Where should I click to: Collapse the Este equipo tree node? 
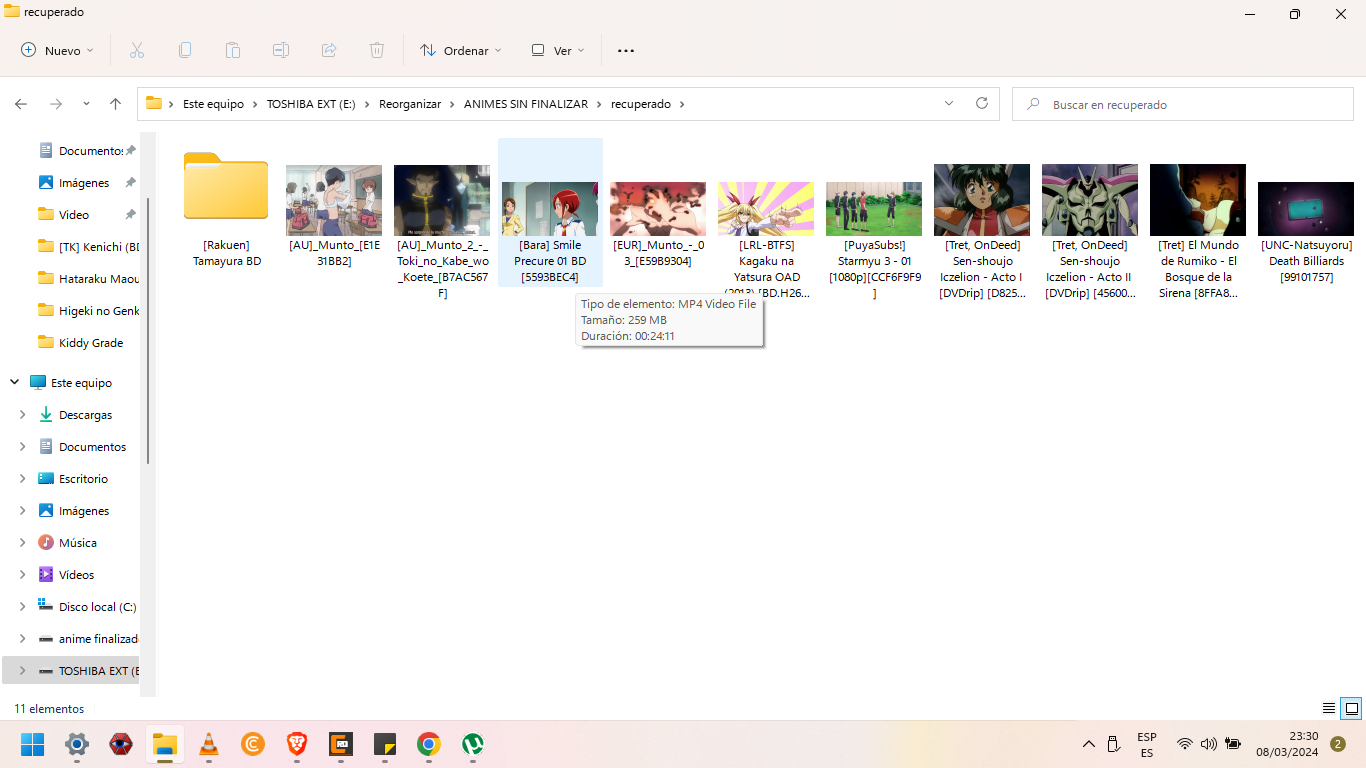(15, 382)
